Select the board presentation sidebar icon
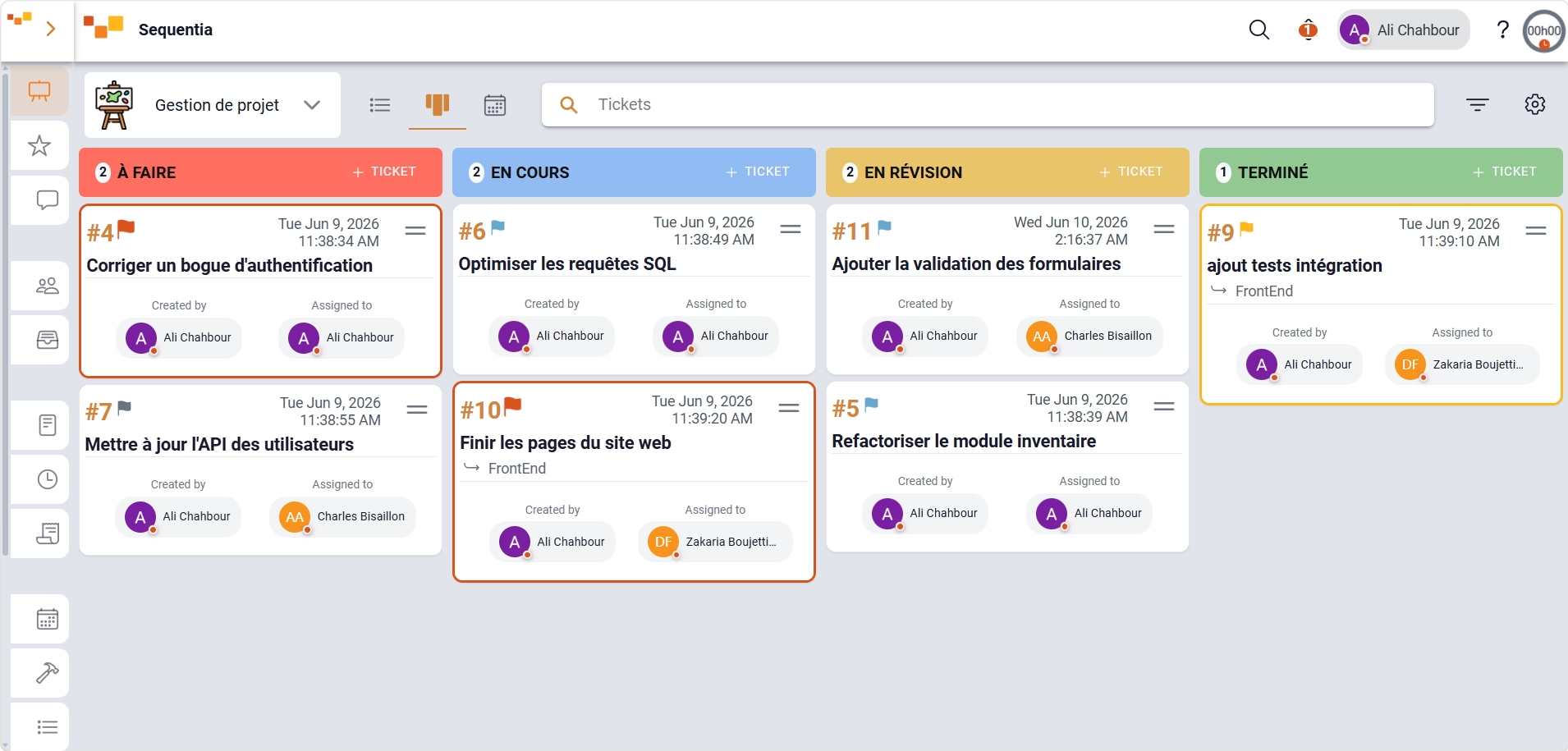Image resolution: width=1568 pixels, height=751 pixels. click(39, 90)
